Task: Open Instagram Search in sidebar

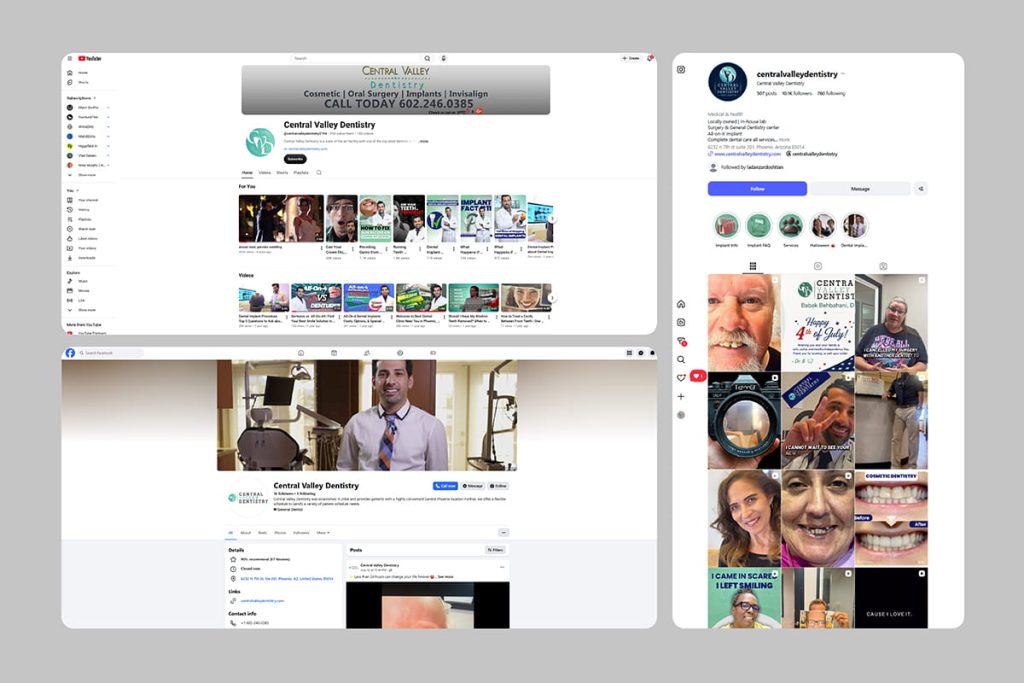Action: pyautogui.click(x=680, y=360)
